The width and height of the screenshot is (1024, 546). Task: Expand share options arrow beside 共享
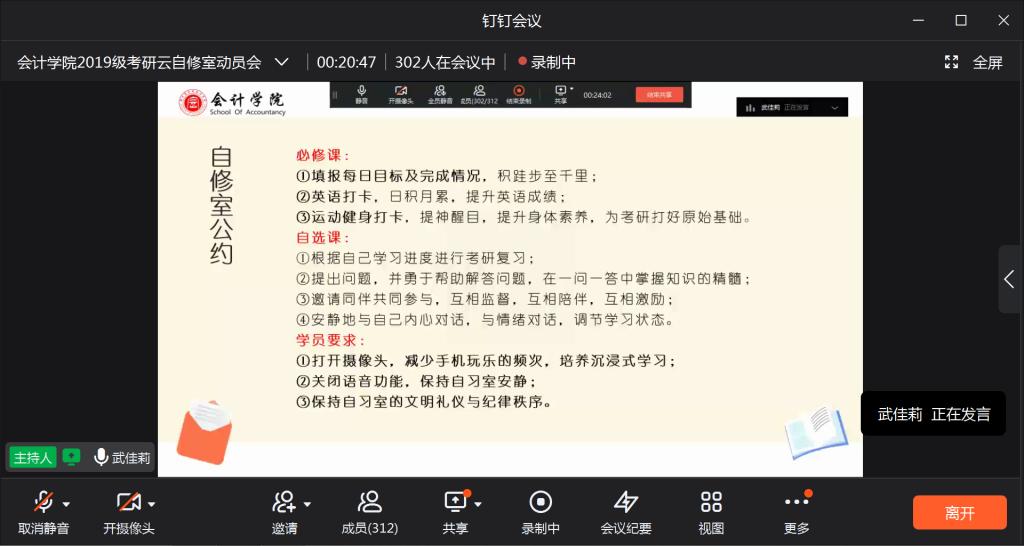[x=479, y=504]
